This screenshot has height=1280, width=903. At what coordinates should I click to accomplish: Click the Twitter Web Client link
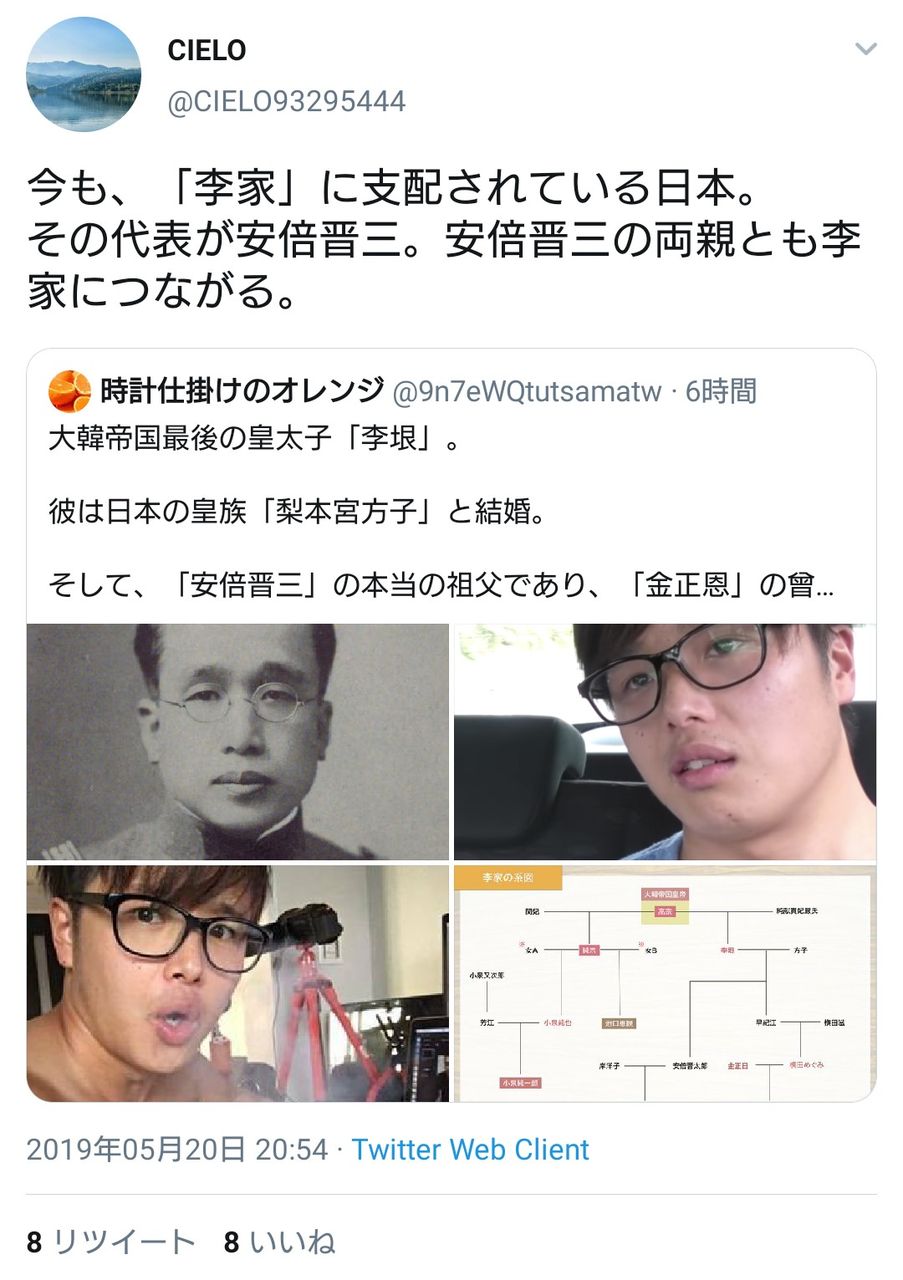pos(470,1150)
